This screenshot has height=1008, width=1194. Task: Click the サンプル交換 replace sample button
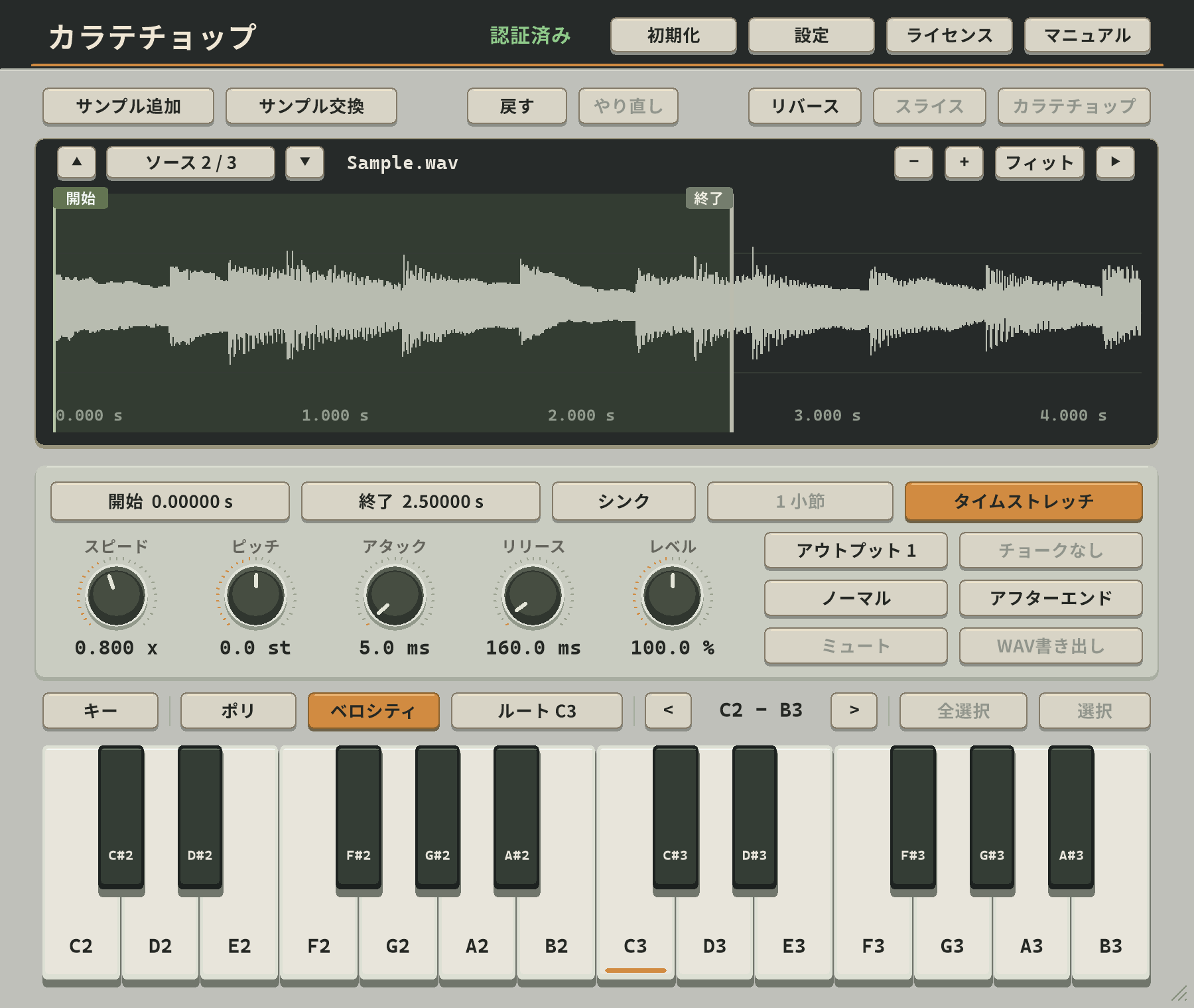point(311,106)
